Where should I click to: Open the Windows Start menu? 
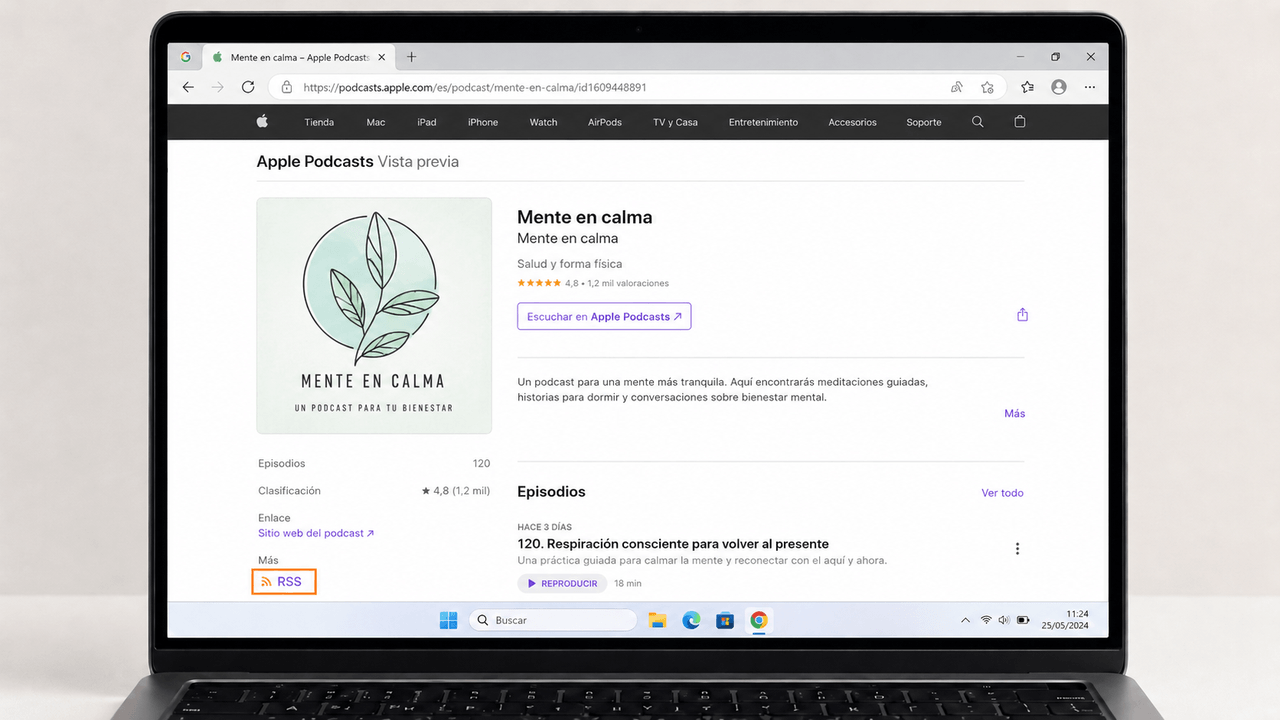click(x=449, y=620)
